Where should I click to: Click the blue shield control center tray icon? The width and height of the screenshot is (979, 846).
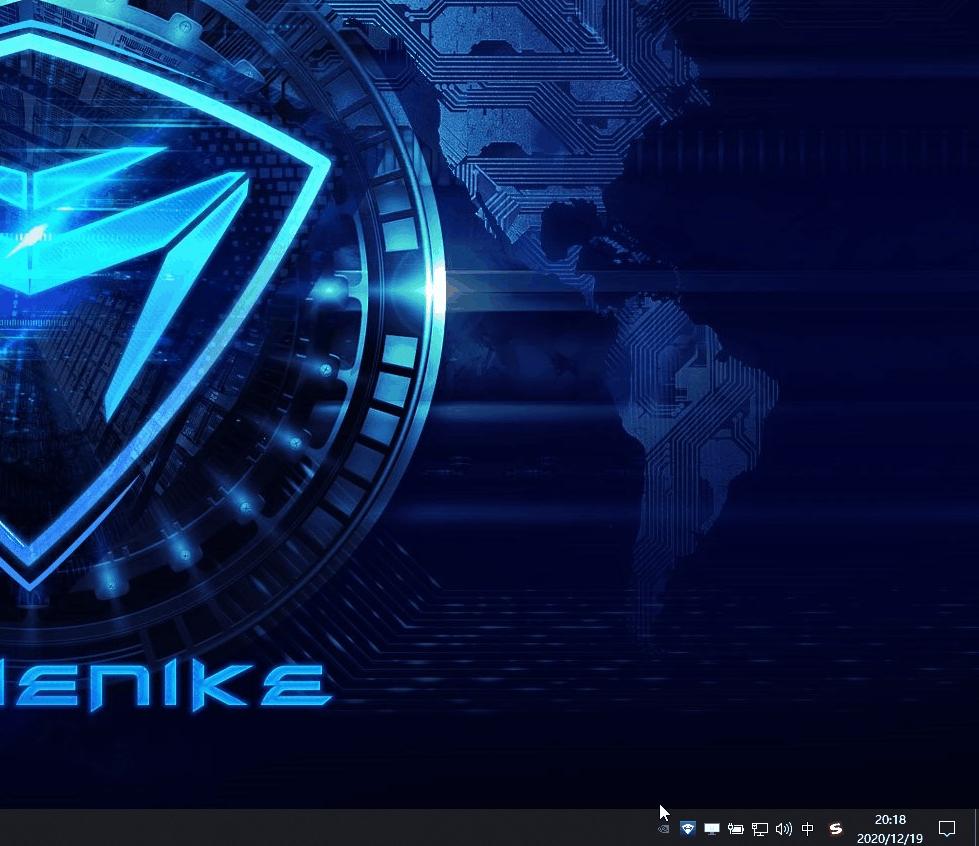pyautogui.click(x=687, y=829)
